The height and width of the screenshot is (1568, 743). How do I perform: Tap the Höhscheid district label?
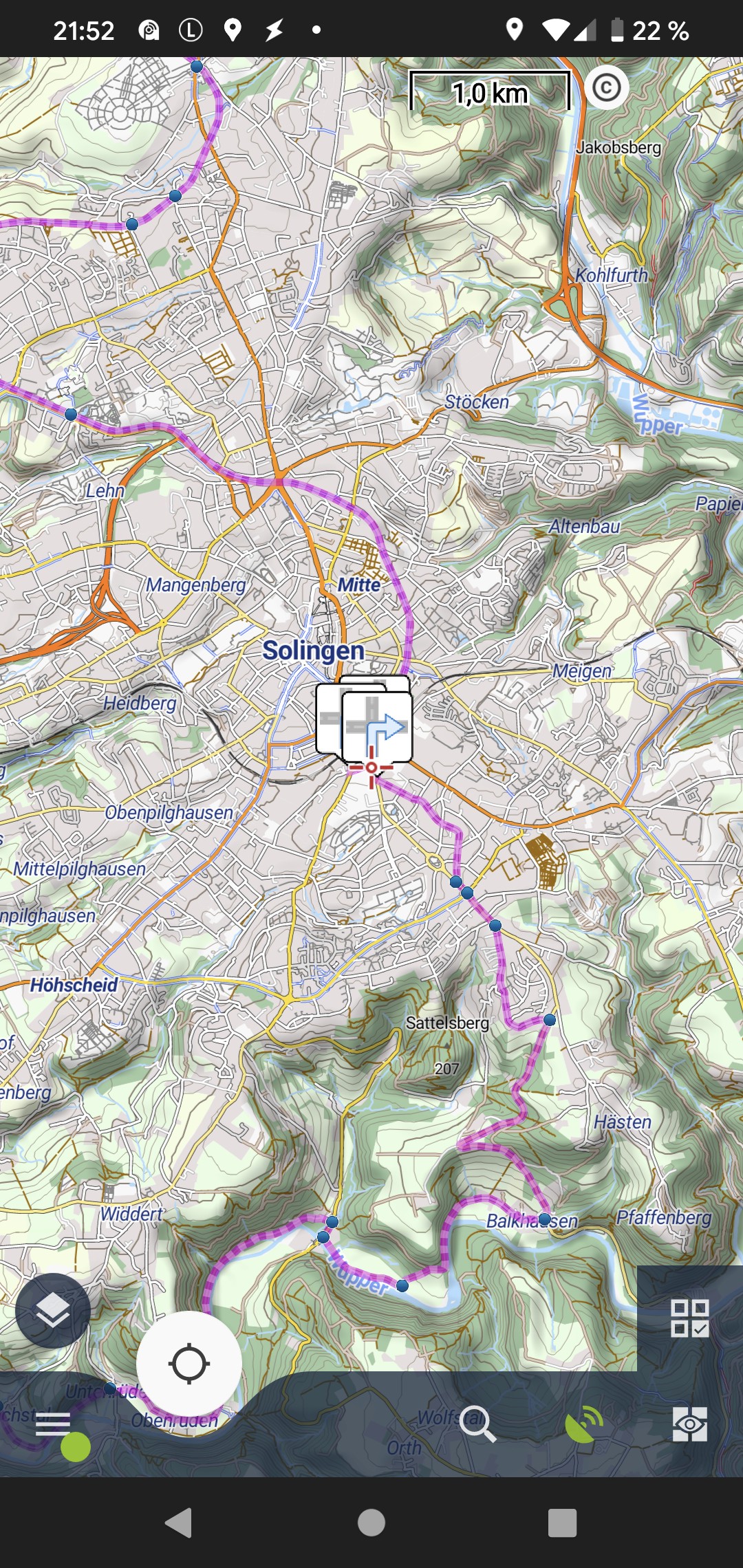[x=74, y=985]
